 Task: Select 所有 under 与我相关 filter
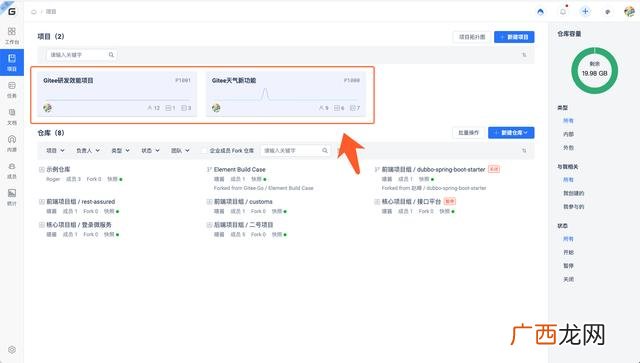[568, 180]
